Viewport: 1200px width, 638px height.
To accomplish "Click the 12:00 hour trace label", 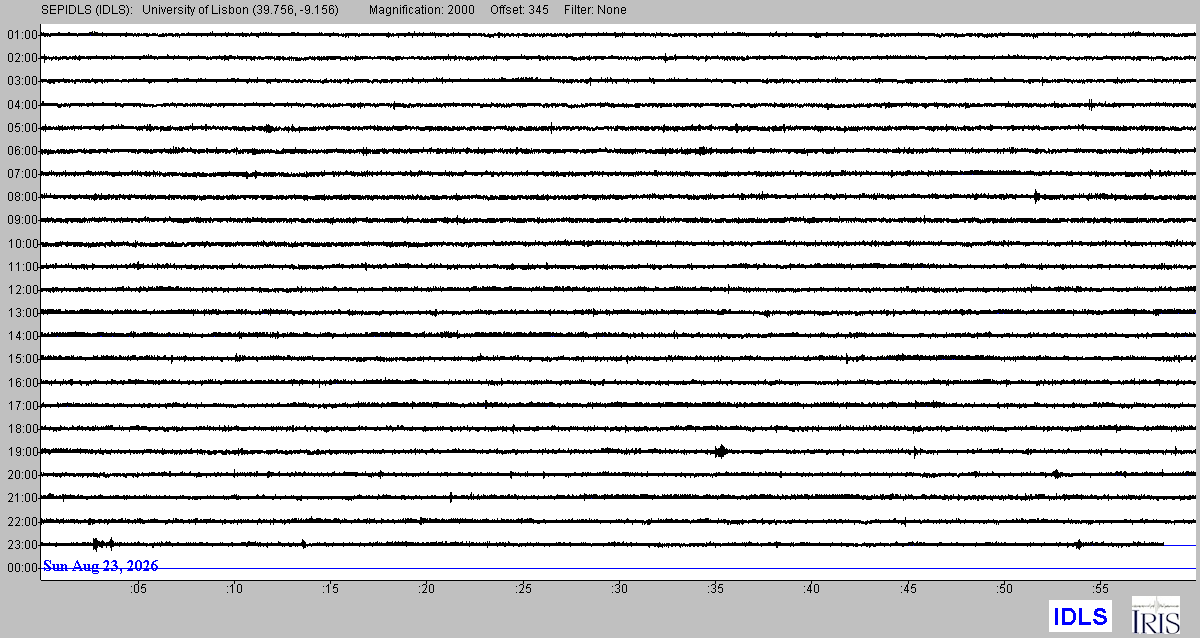I will (x=22, y=290).
